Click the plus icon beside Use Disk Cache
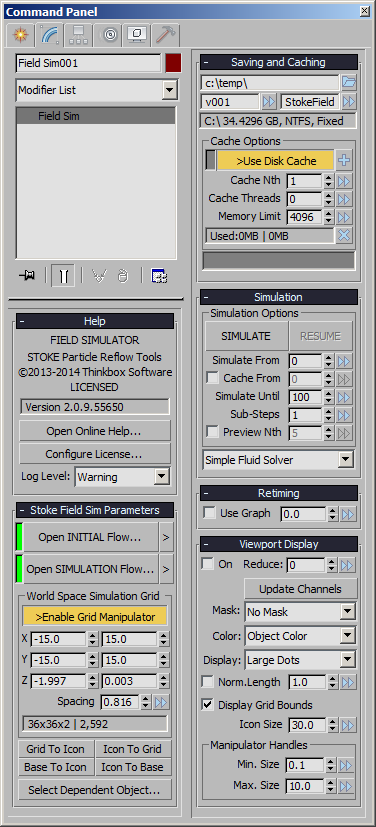The width and height of the screenshot is (376, 827). (344, 161)
